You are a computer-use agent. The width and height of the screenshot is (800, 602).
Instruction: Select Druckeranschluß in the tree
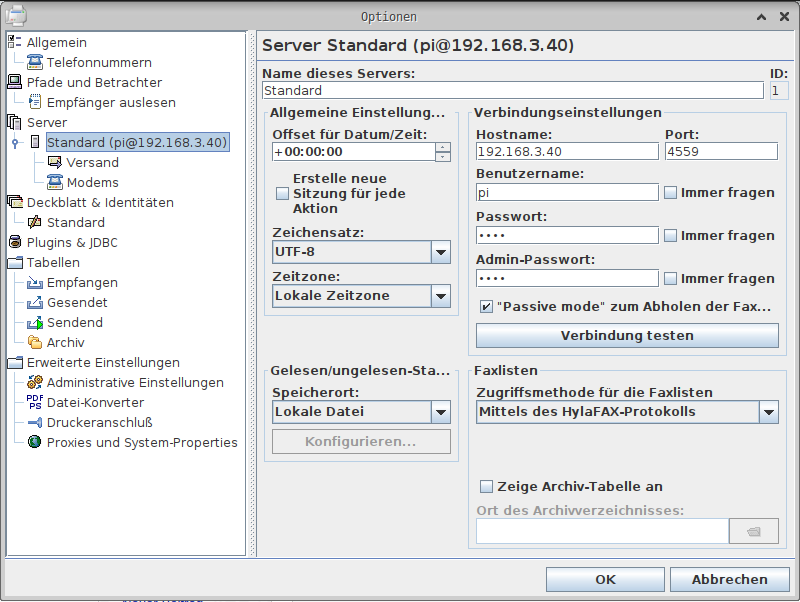pos(99,422)
